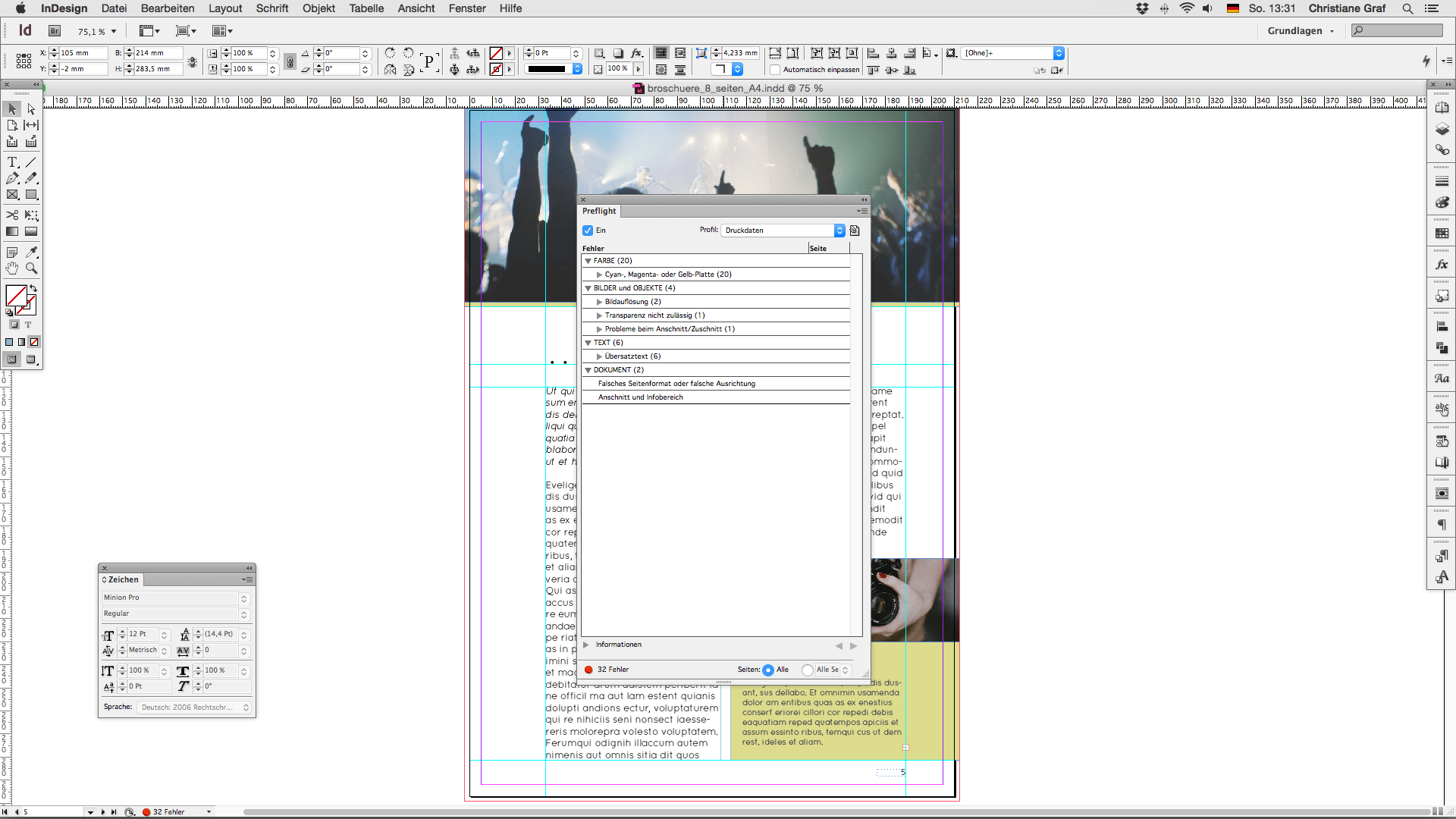Enable Automatisch einpassen checkbox

tap(775, 70)
